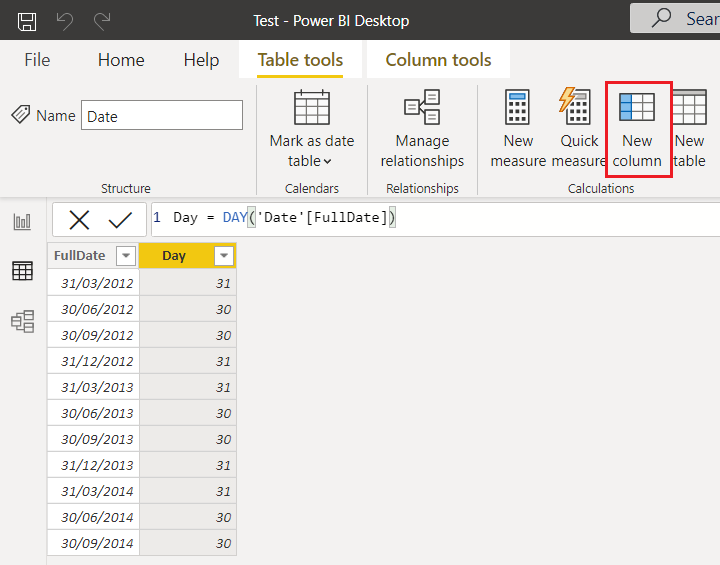
Task: Create a New table
Action: pyautogui.click(x=690, y=130)
